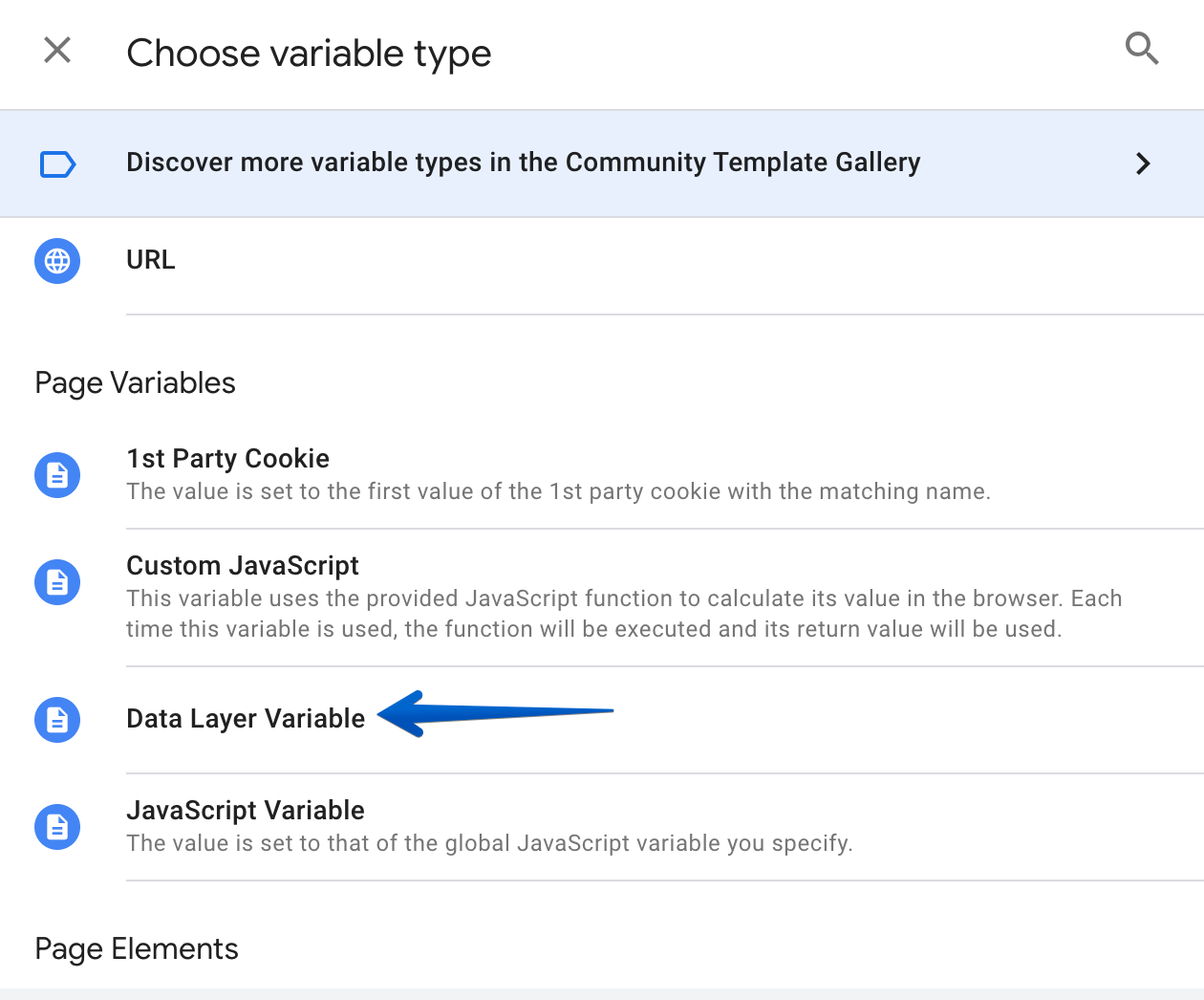
Task: Click the Page Variables section heading
Action: pos(135,383)
